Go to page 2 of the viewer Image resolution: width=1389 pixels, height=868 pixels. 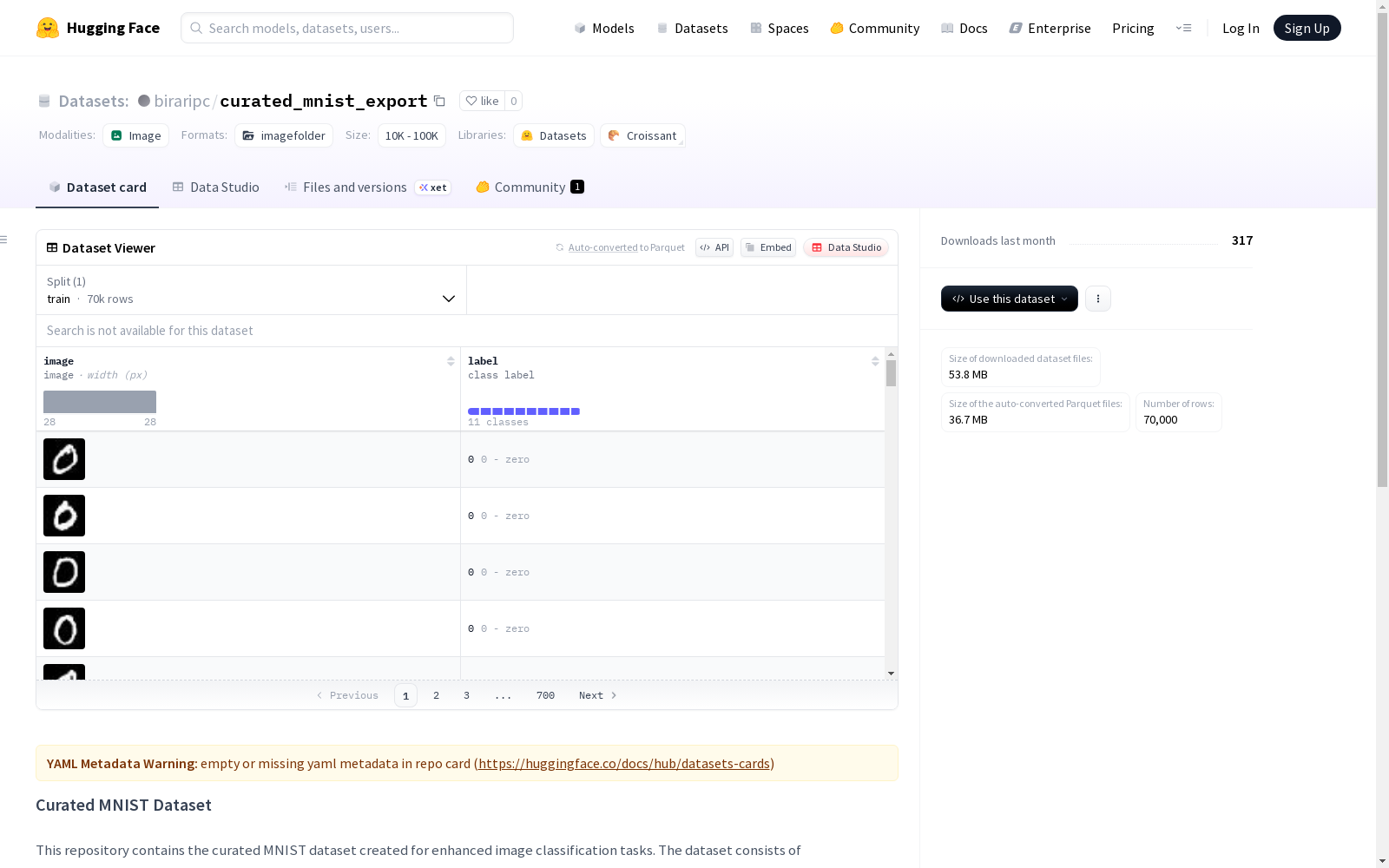point(436,695)
